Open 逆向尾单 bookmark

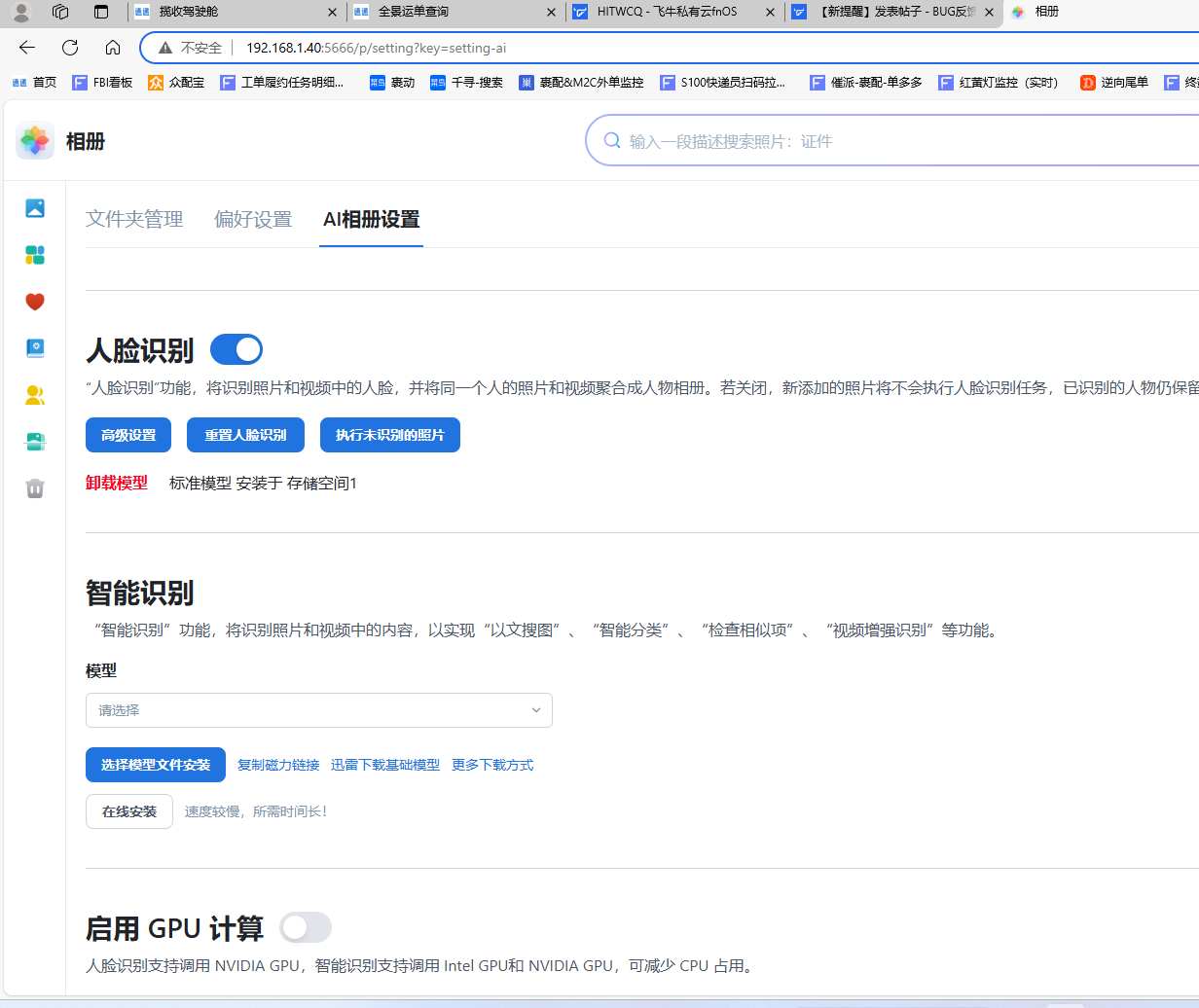click(1114, 83)
